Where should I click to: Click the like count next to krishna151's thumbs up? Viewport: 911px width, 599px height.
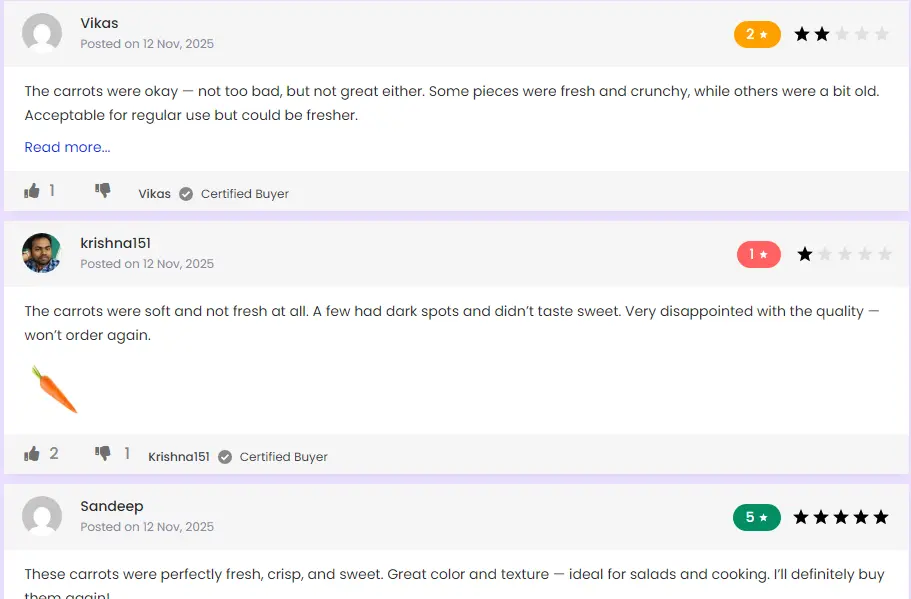(x=56, y=453)
